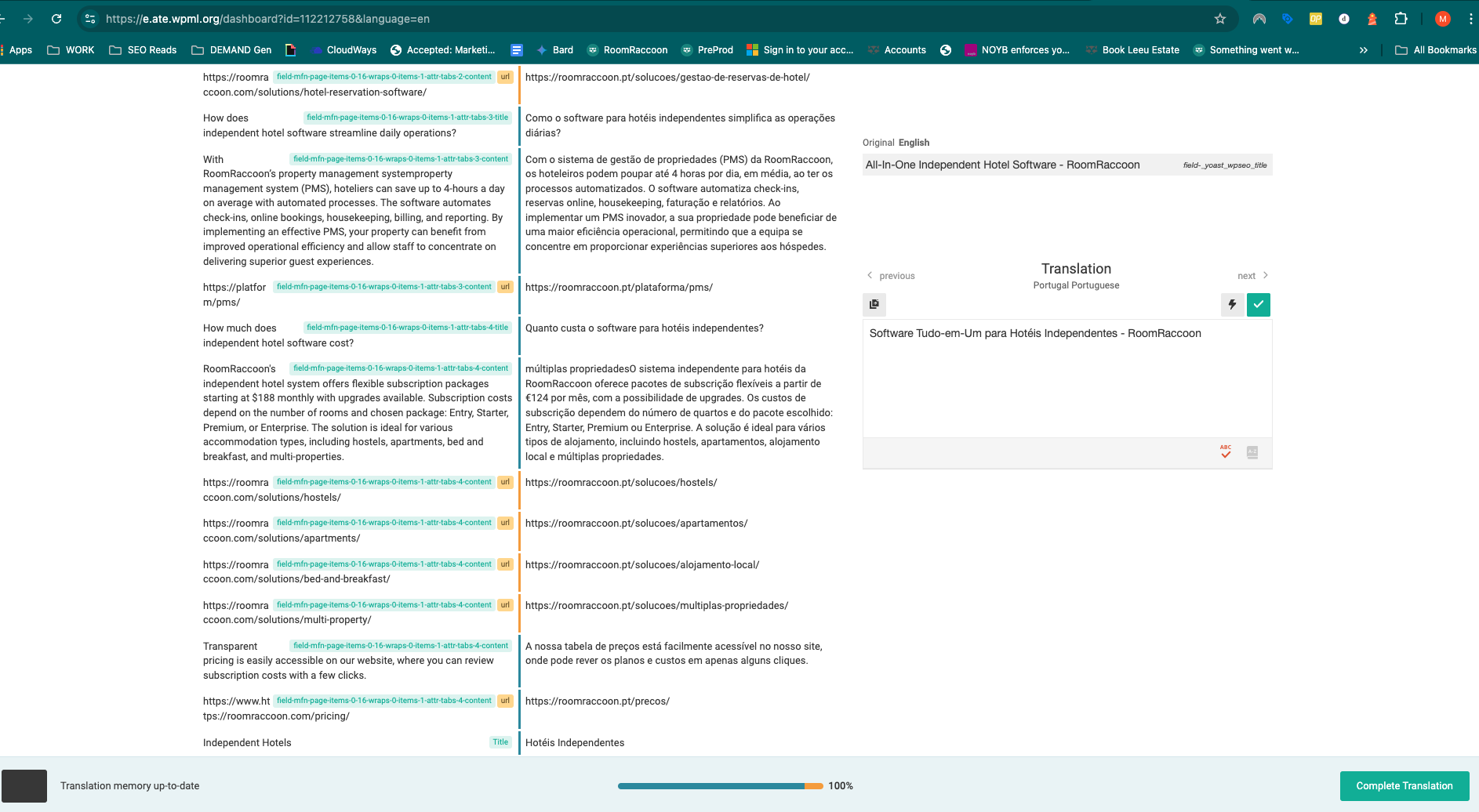Click the 'previous' segment link
The image size is (1479, 812).
click(x=897, y=276)
